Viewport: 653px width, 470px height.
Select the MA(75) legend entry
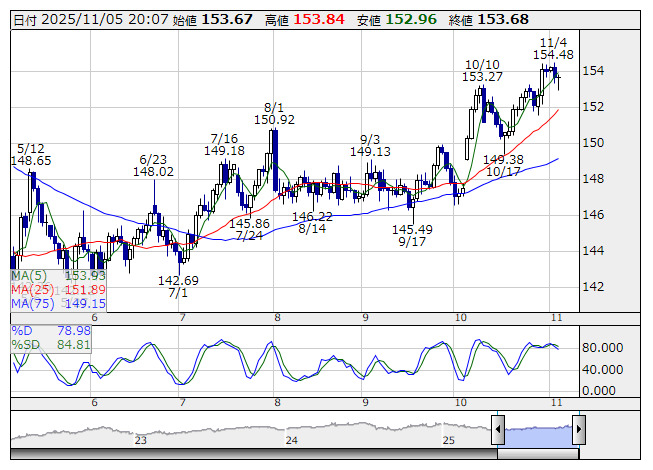click(58, 303)
